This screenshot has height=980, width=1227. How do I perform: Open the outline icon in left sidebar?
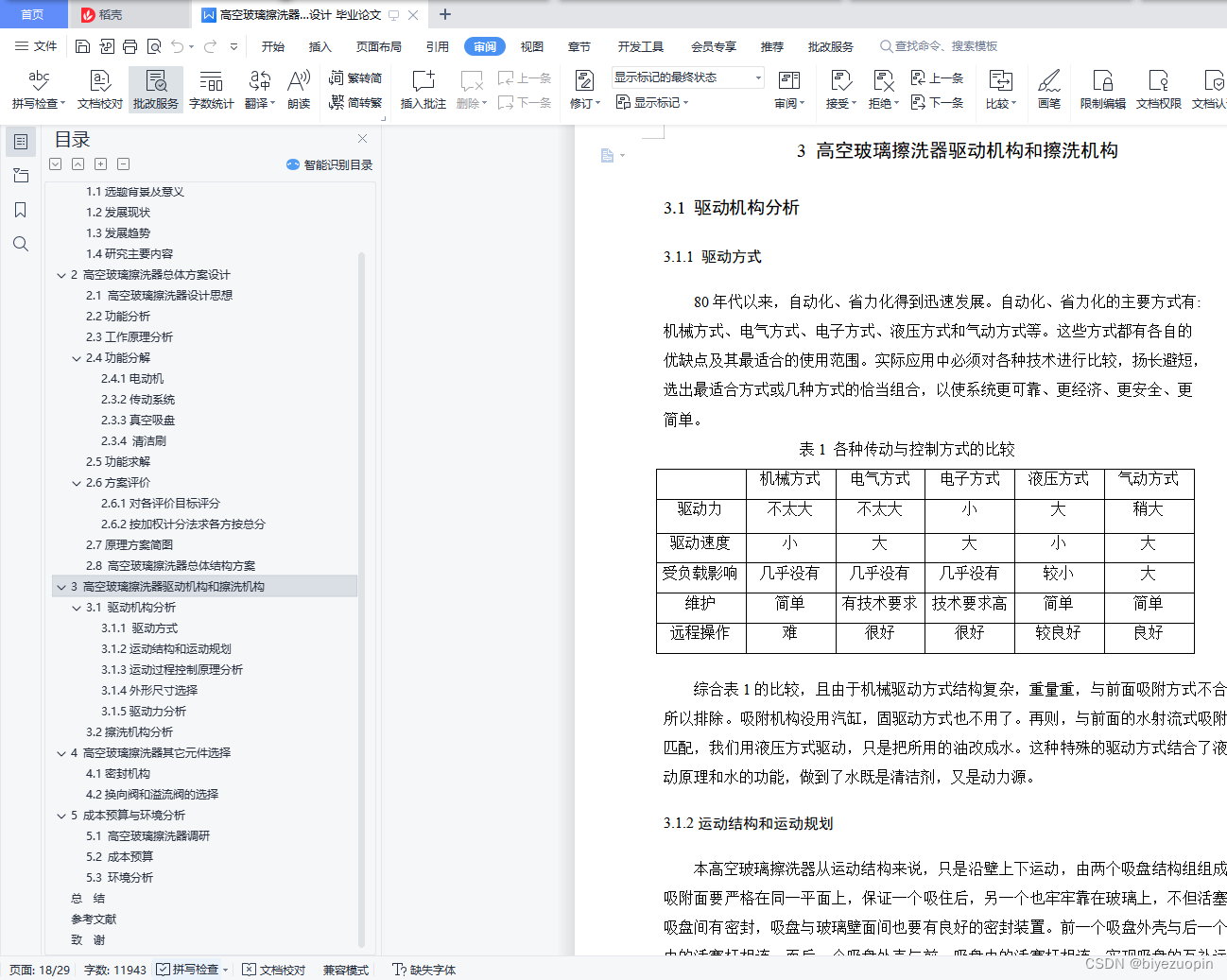point(20,142)
